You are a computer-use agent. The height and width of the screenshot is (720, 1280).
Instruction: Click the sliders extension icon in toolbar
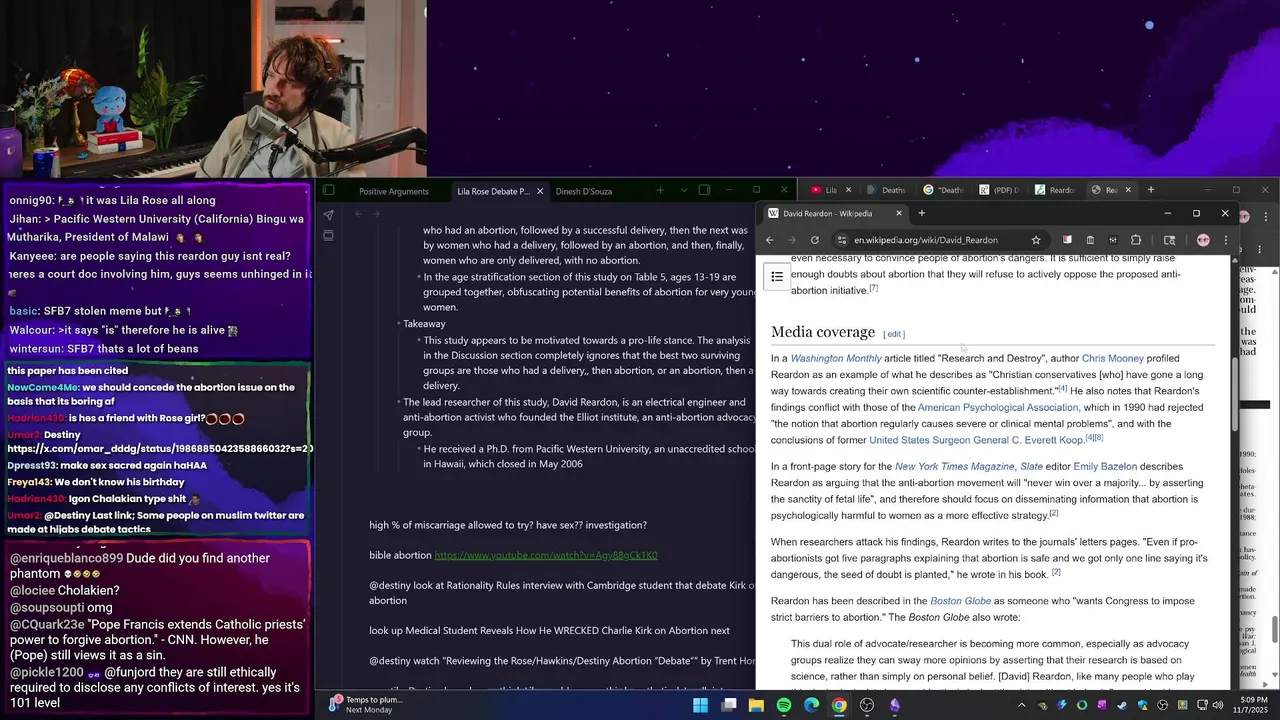pos(1113,240)
